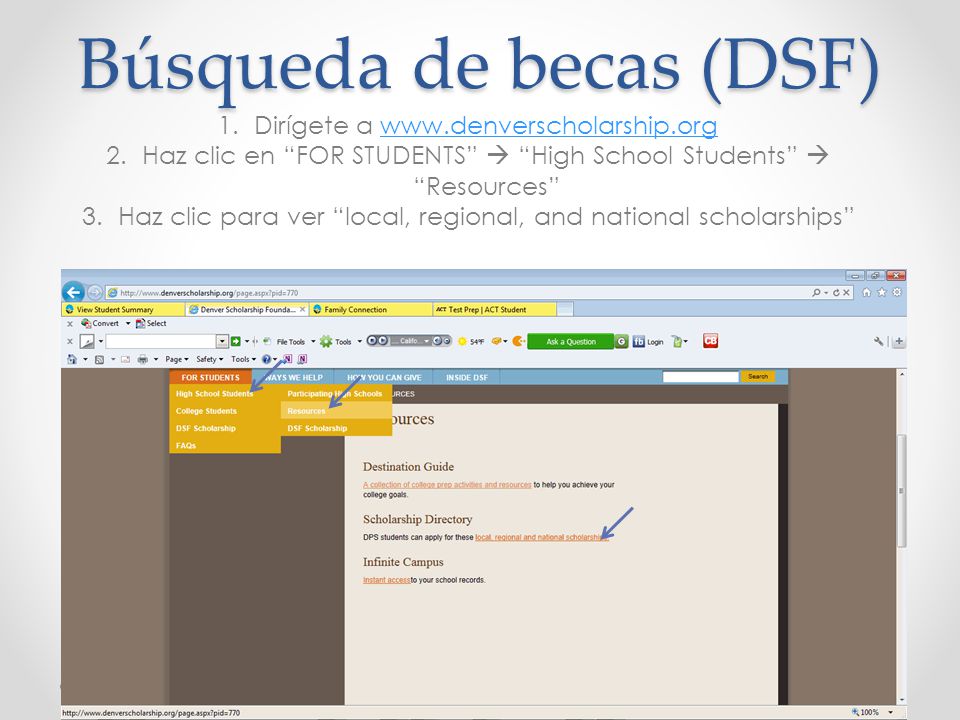The height and width of the screenshot is (720, 960).
Task: Close the Denver Scholarship Foundation tab
Action: [x=302, y=310]
